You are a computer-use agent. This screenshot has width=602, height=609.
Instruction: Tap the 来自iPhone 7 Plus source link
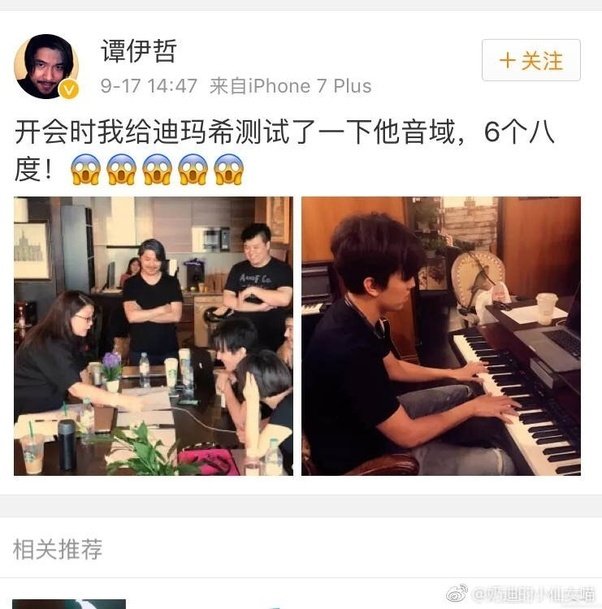click(x=290, y=86)
